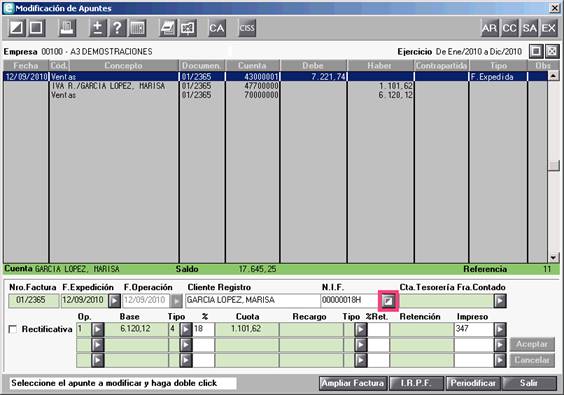This screenshot has height=395, width=564.
Task: Click the app logo in the title bar
Action: point(9,8)
